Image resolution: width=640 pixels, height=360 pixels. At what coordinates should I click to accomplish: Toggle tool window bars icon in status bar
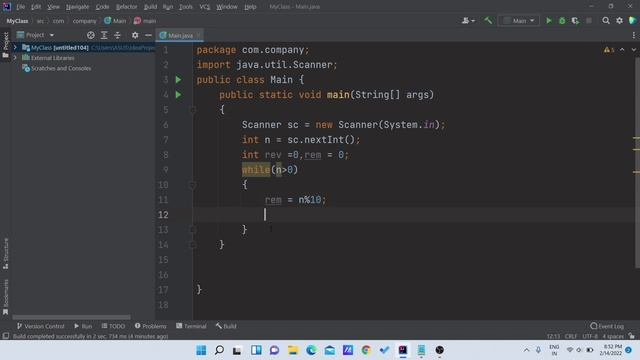(6, 336)
